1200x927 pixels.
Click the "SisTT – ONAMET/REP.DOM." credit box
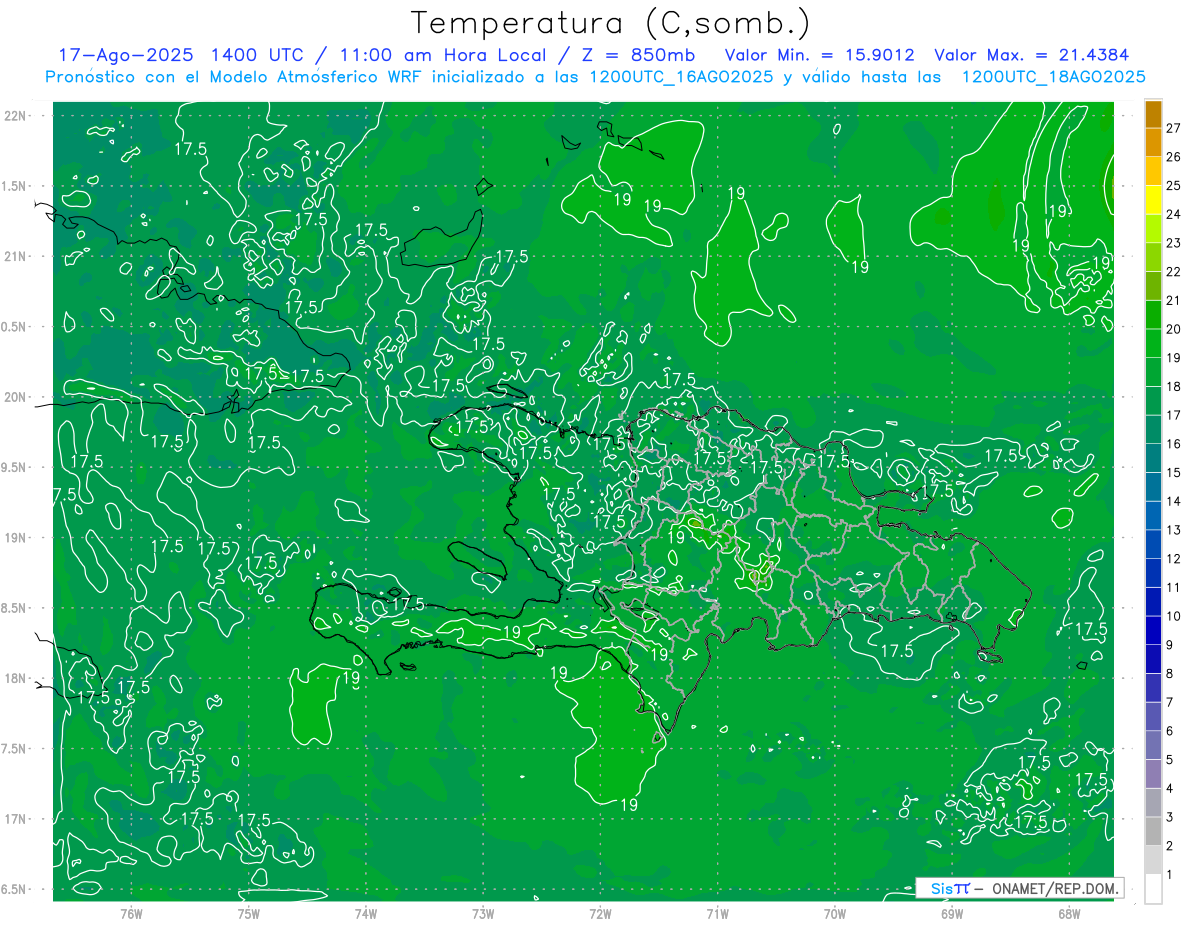1019,888
